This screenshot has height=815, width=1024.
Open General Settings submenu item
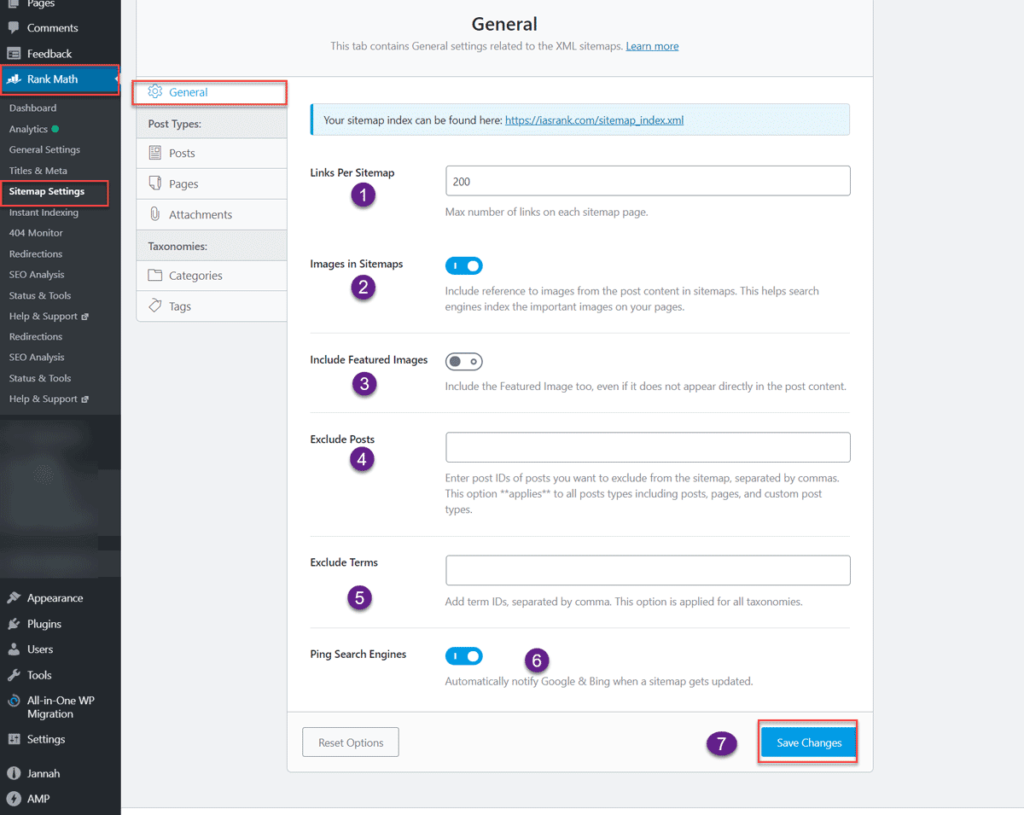(44, 150)
